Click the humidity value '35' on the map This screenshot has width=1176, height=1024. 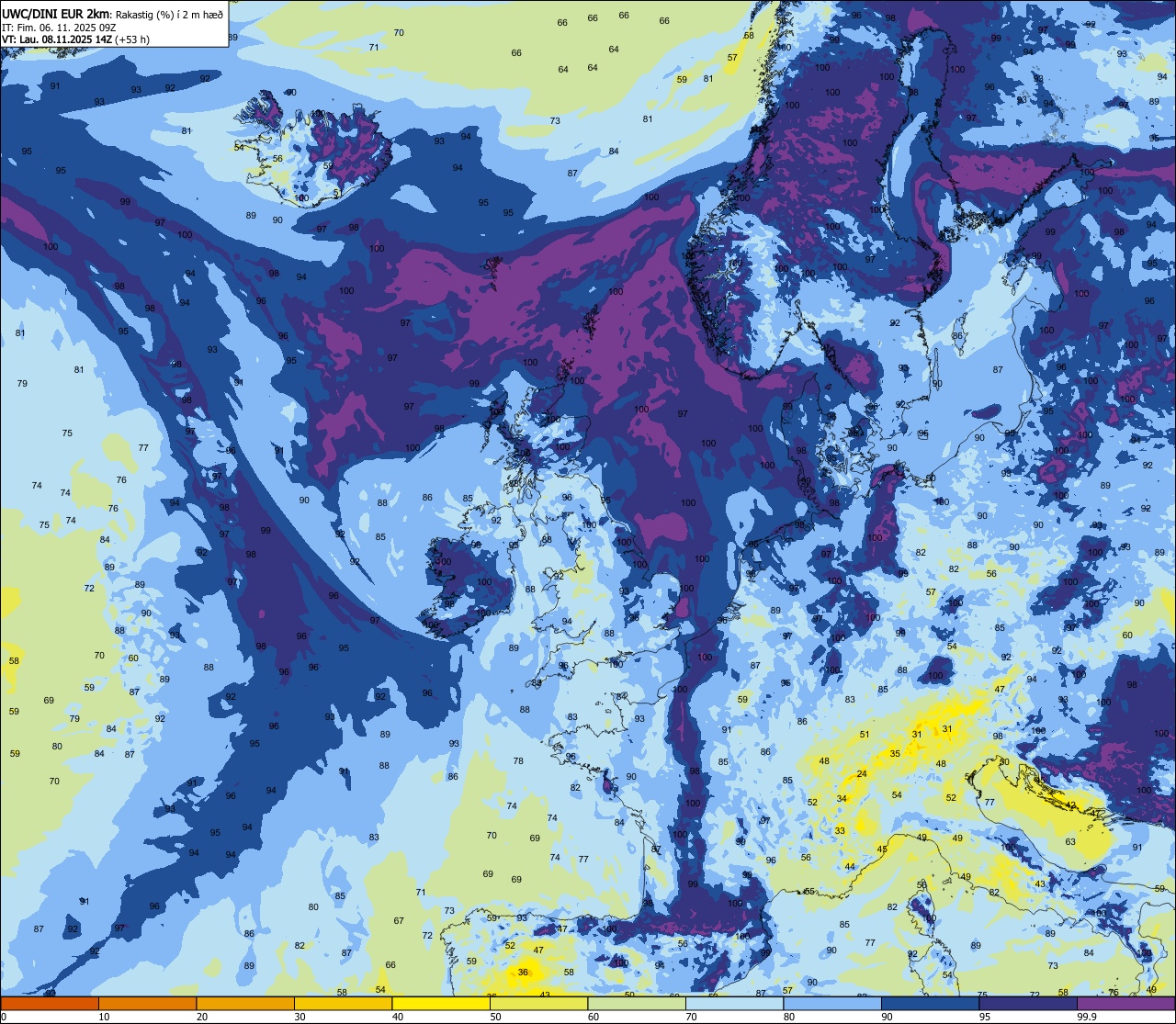895,754
